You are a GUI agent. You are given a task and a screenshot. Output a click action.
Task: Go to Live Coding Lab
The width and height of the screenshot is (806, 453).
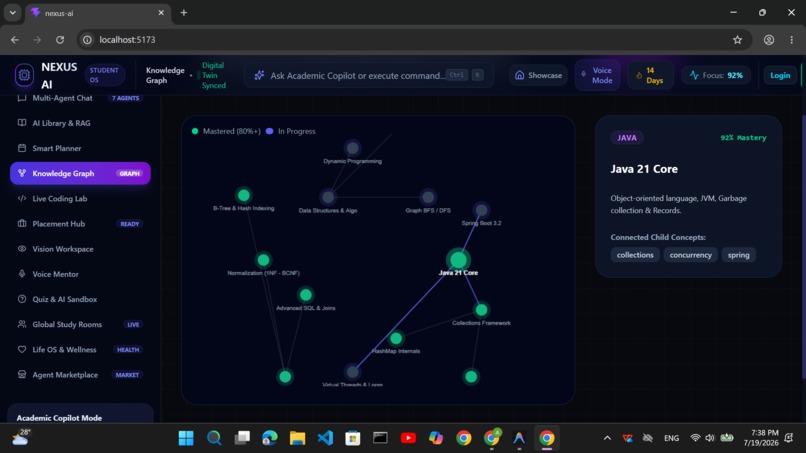[80, 198]
